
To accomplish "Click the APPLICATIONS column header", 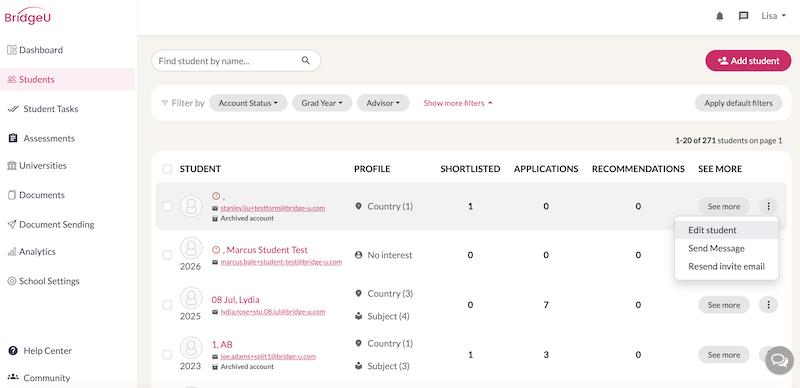I will pyautogui.click(x=546, y=168).
